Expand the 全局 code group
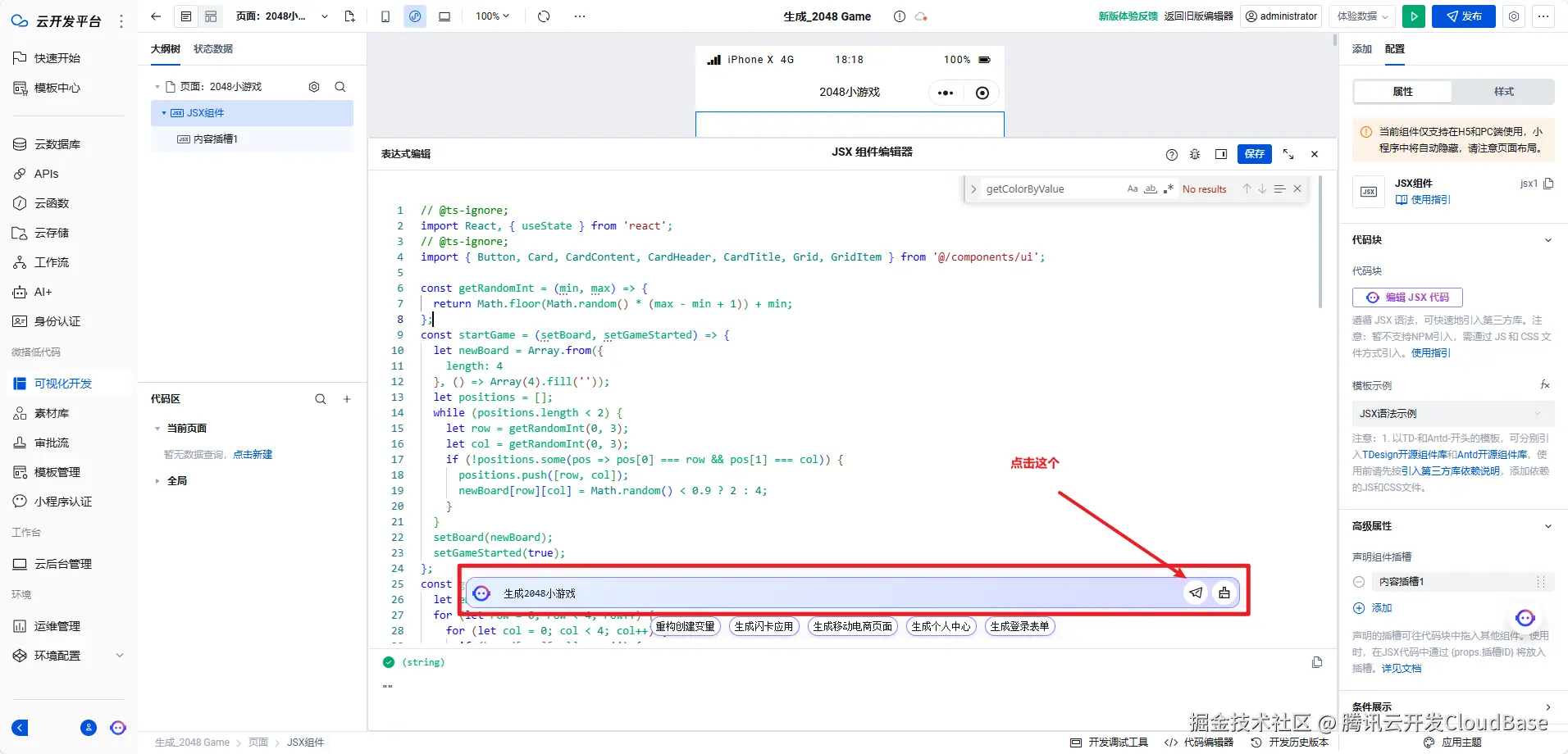Viewport: 1568px width, 754px height. (157, 481)
